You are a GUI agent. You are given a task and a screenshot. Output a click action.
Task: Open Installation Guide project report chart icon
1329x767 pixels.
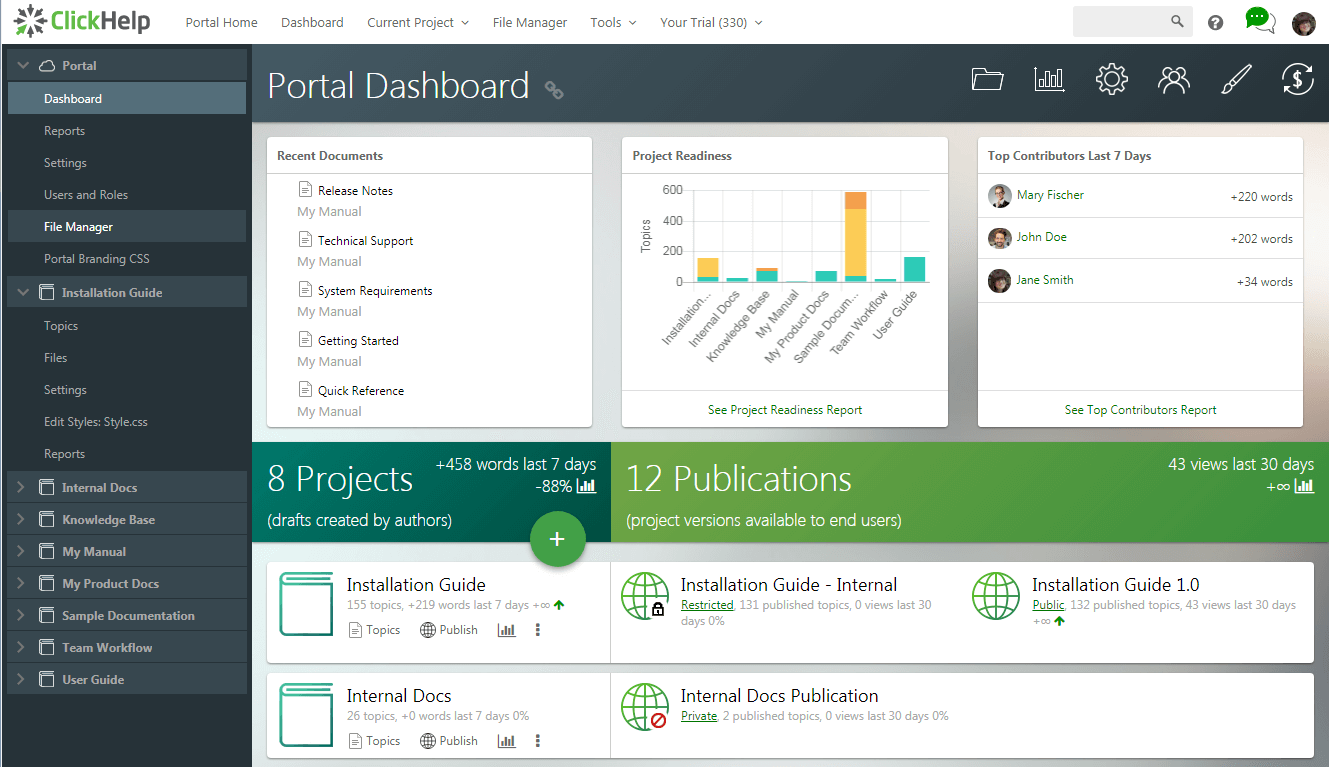tap(506, 630)
